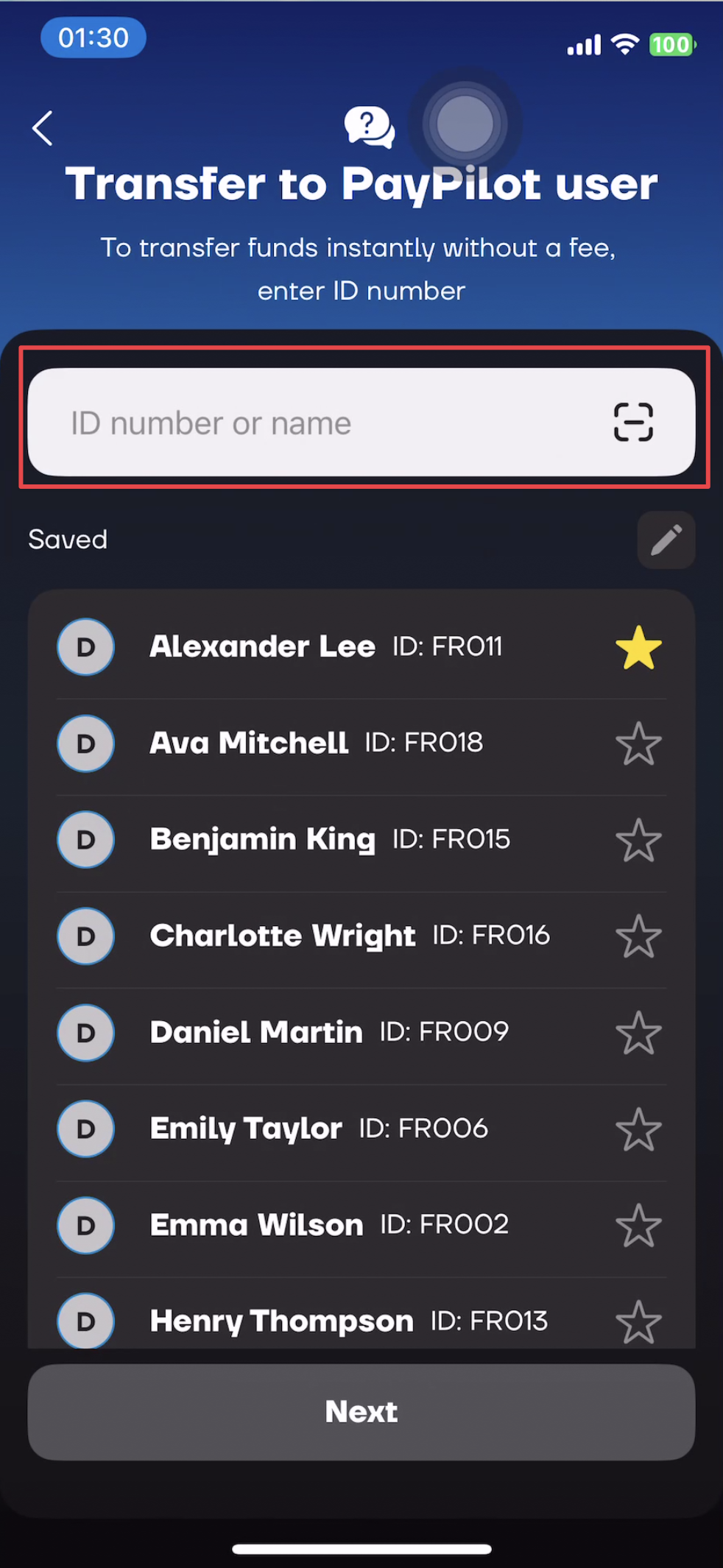
Task: Tap the battery indicator in status bar
Action: point(671,45)
